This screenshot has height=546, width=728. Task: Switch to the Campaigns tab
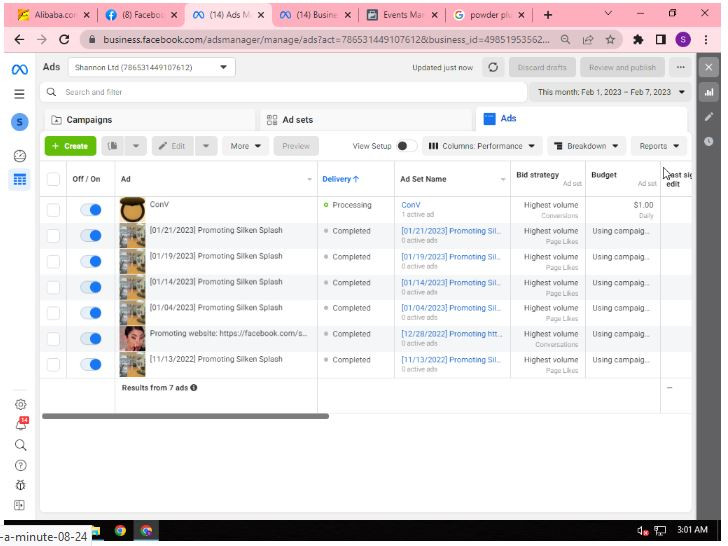pyautogui.click(x=150, y=120)
